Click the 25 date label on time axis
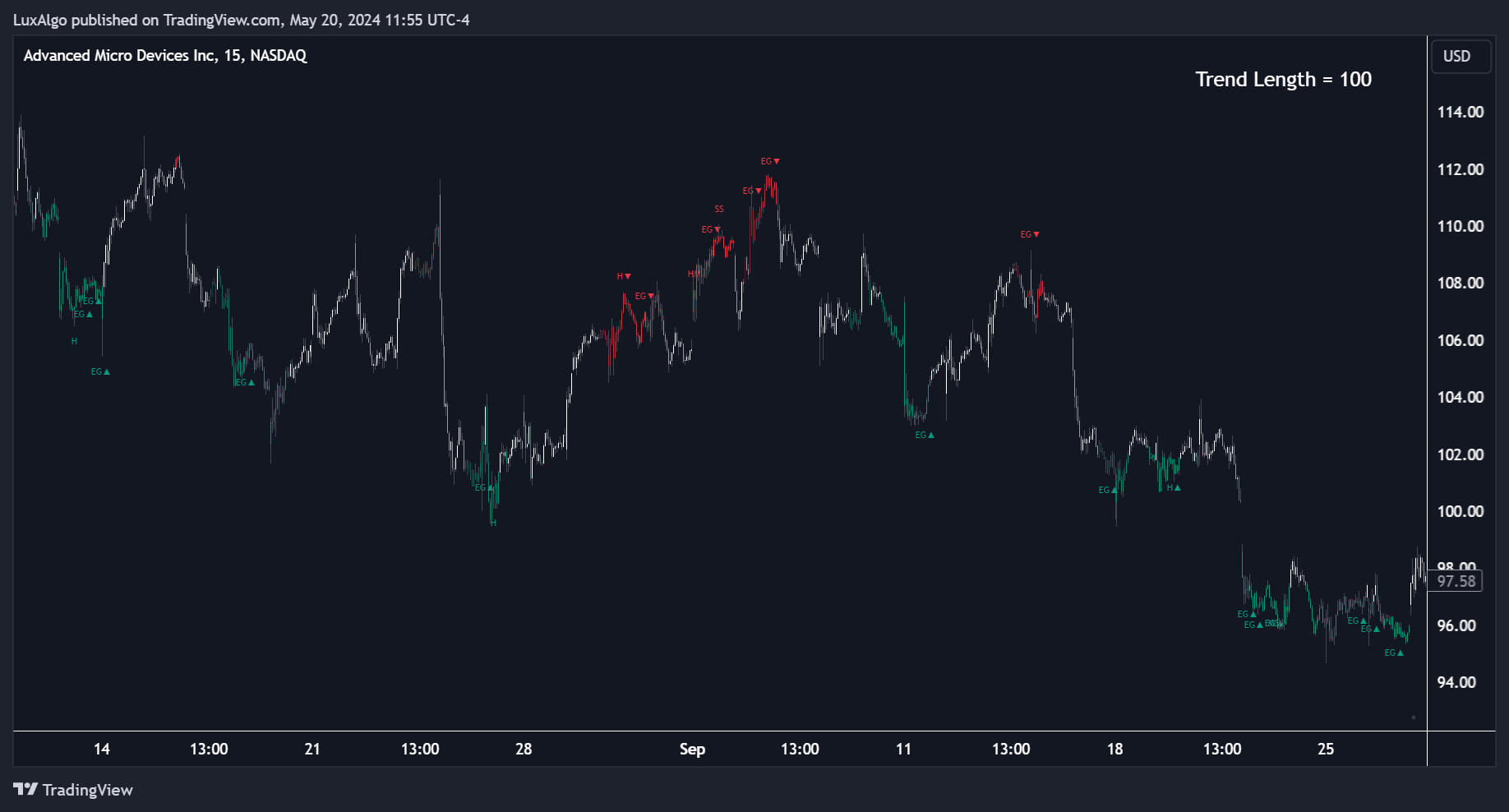The image size is (1509, 812). pos(1326,749)
